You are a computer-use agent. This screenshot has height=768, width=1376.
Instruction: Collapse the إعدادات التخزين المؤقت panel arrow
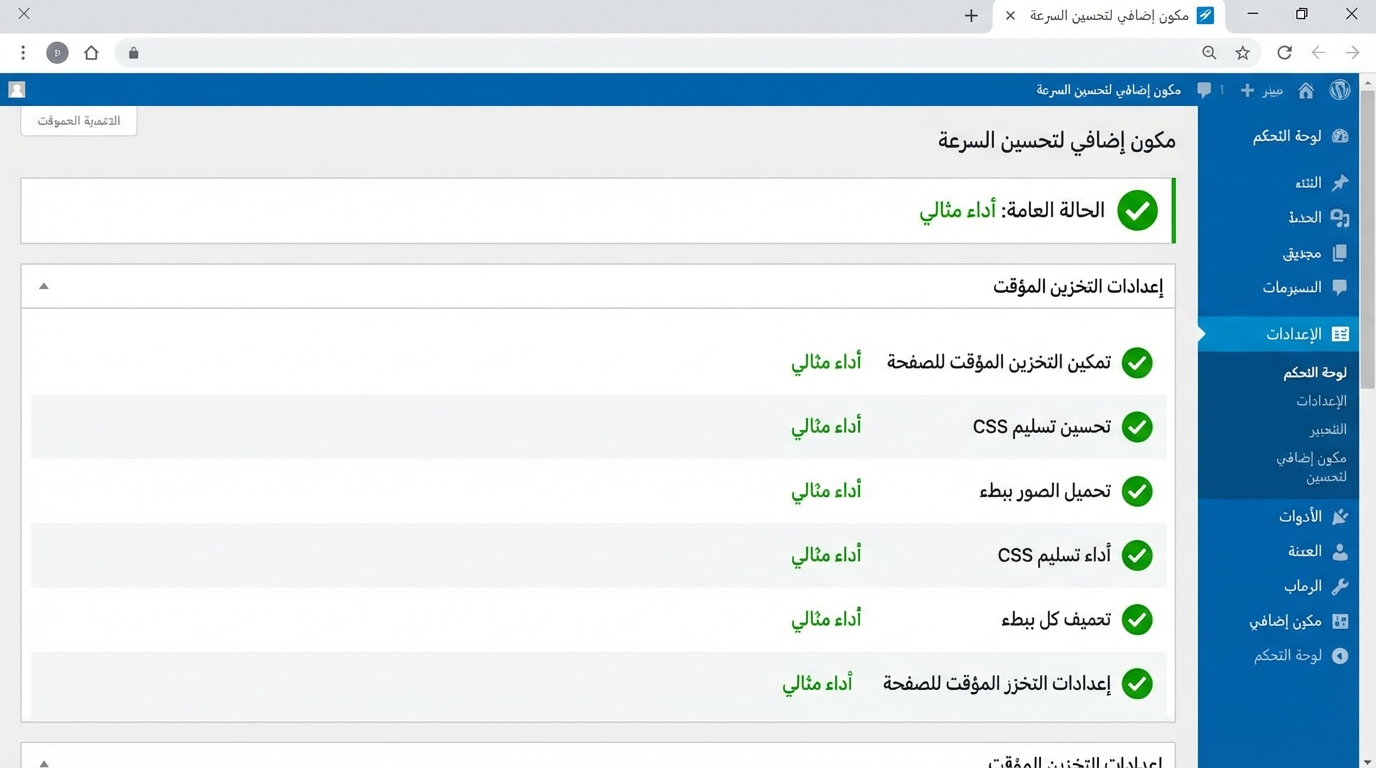[43, 286]
